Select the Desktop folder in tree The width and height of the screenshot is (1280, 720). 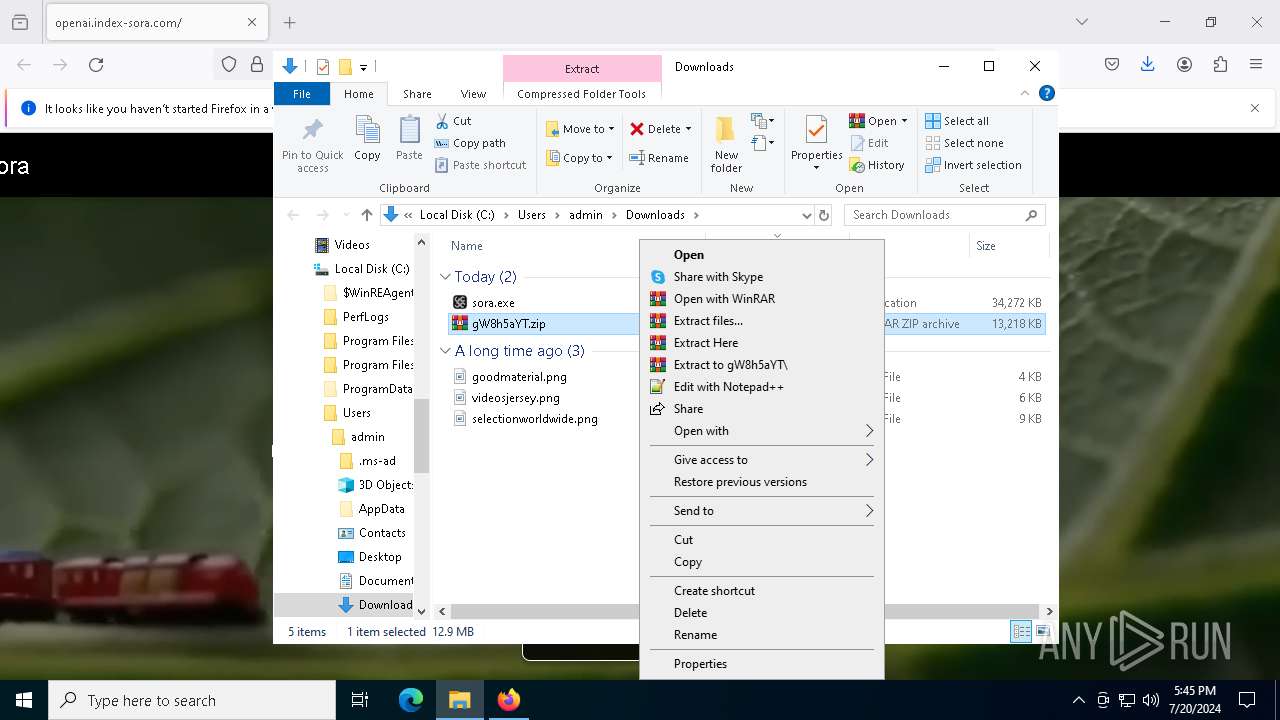click(380, 557)
